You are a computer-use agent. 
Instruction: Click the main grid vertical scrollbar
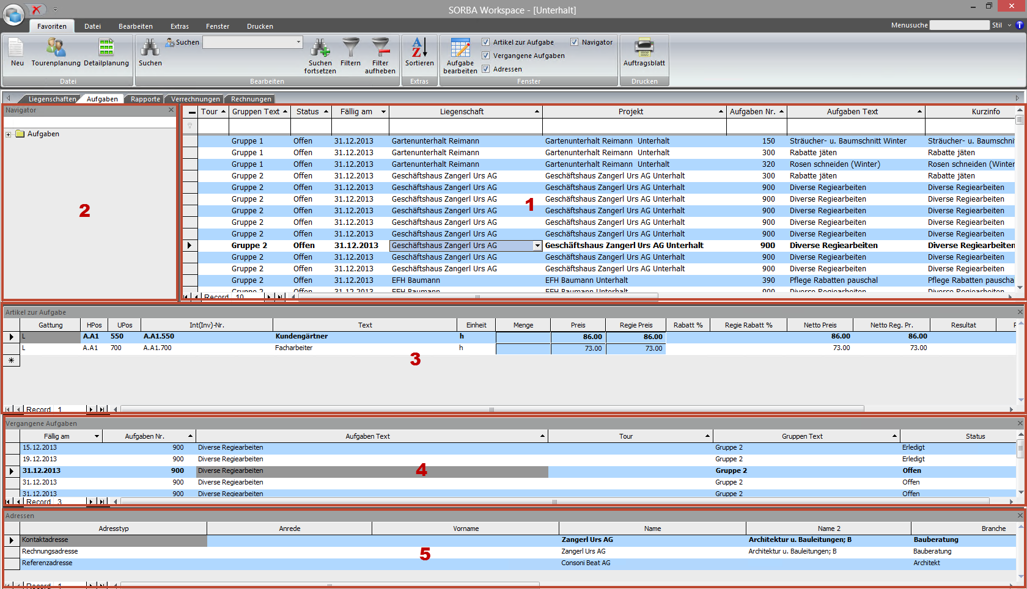1019,200
